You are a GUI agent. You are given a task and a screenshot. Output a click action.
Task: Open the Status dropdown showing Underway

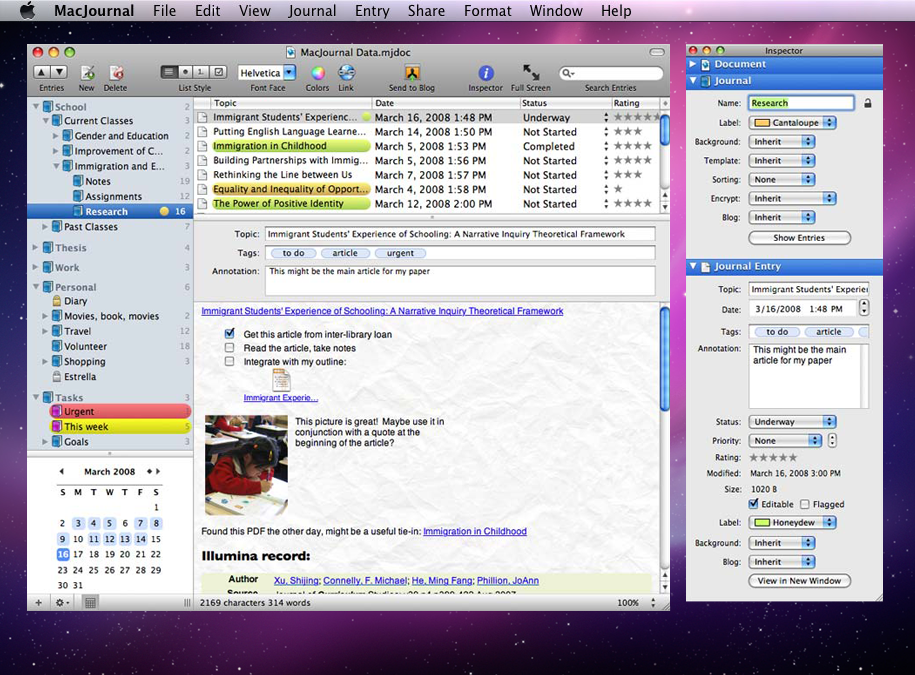(793, 421)
